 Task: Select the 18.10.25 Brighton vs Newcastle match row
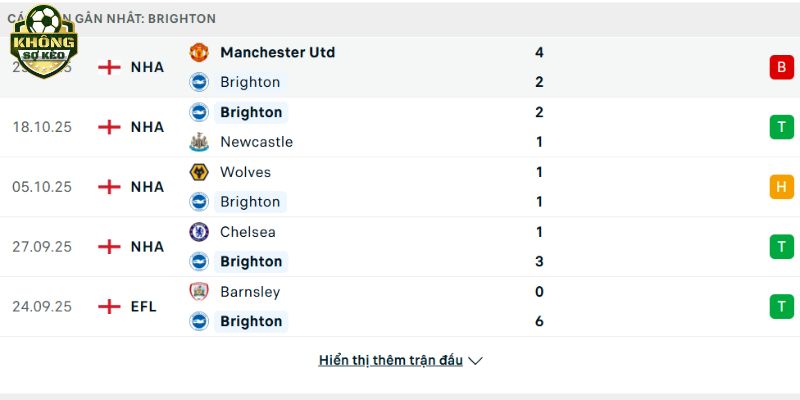click(400, 127)
